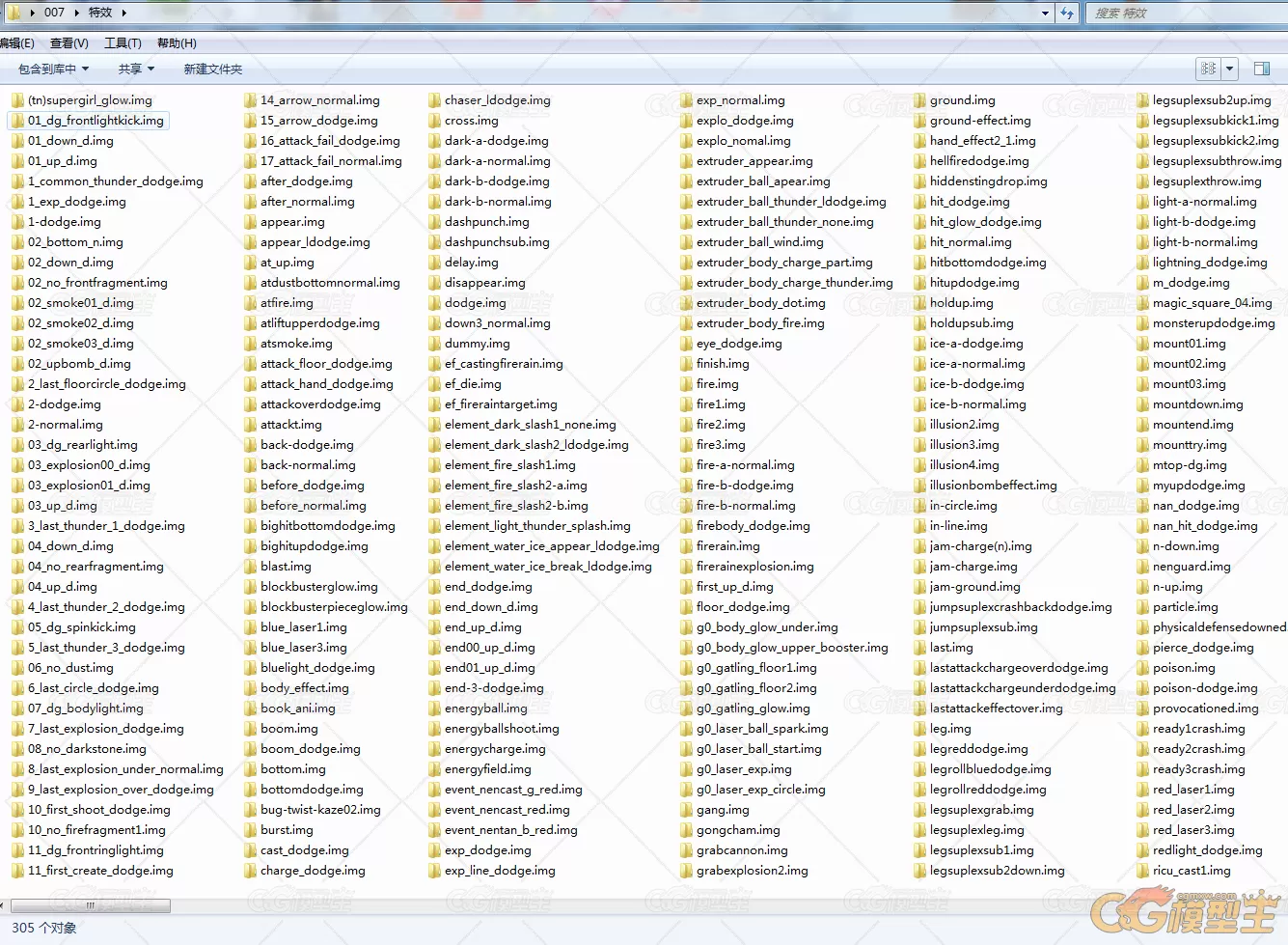This screenshot has width=1288, height=945.
Task: Select the file name grabexplosion2.img
Action: pyautogui.click(x=753, y=871)
